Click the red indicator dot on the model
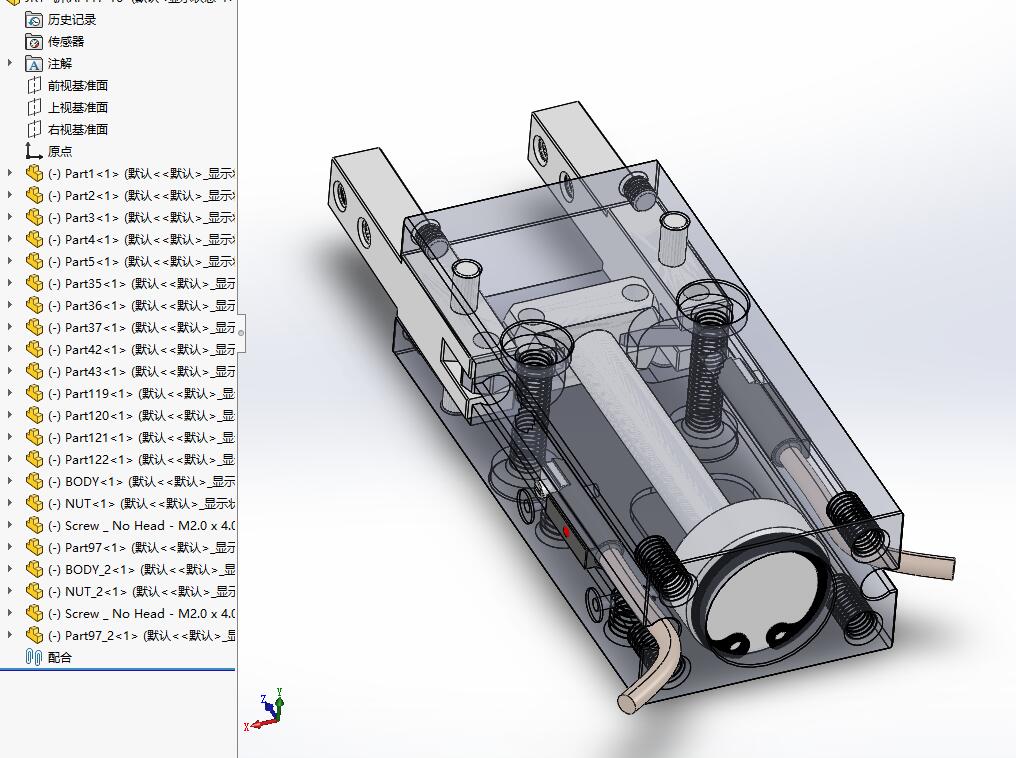Image resolution: width=1016 pixels, height=758 pixels. coord(566,532)
